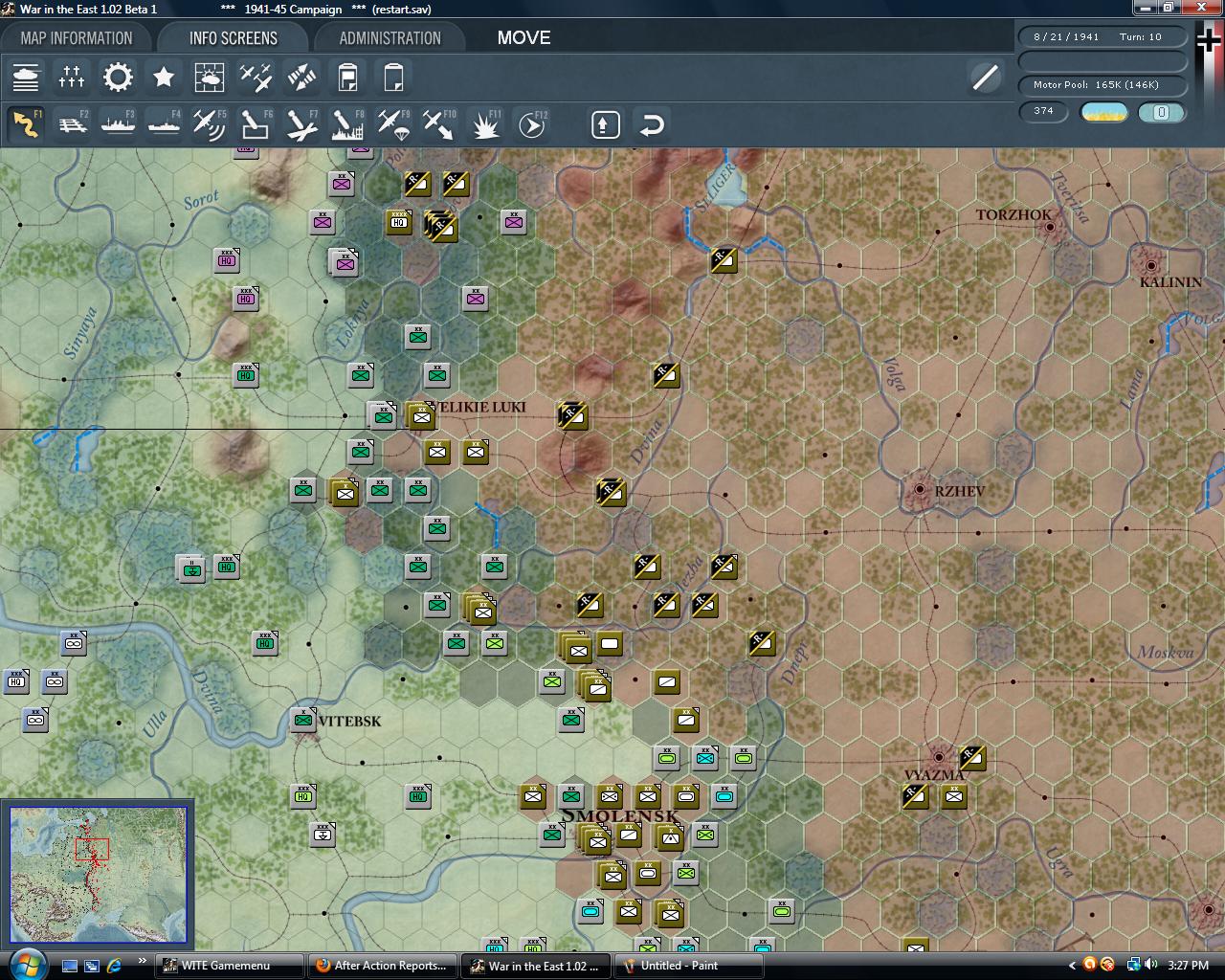
Task: Click the German cross flag emblem
Action: click(1210, 40)
